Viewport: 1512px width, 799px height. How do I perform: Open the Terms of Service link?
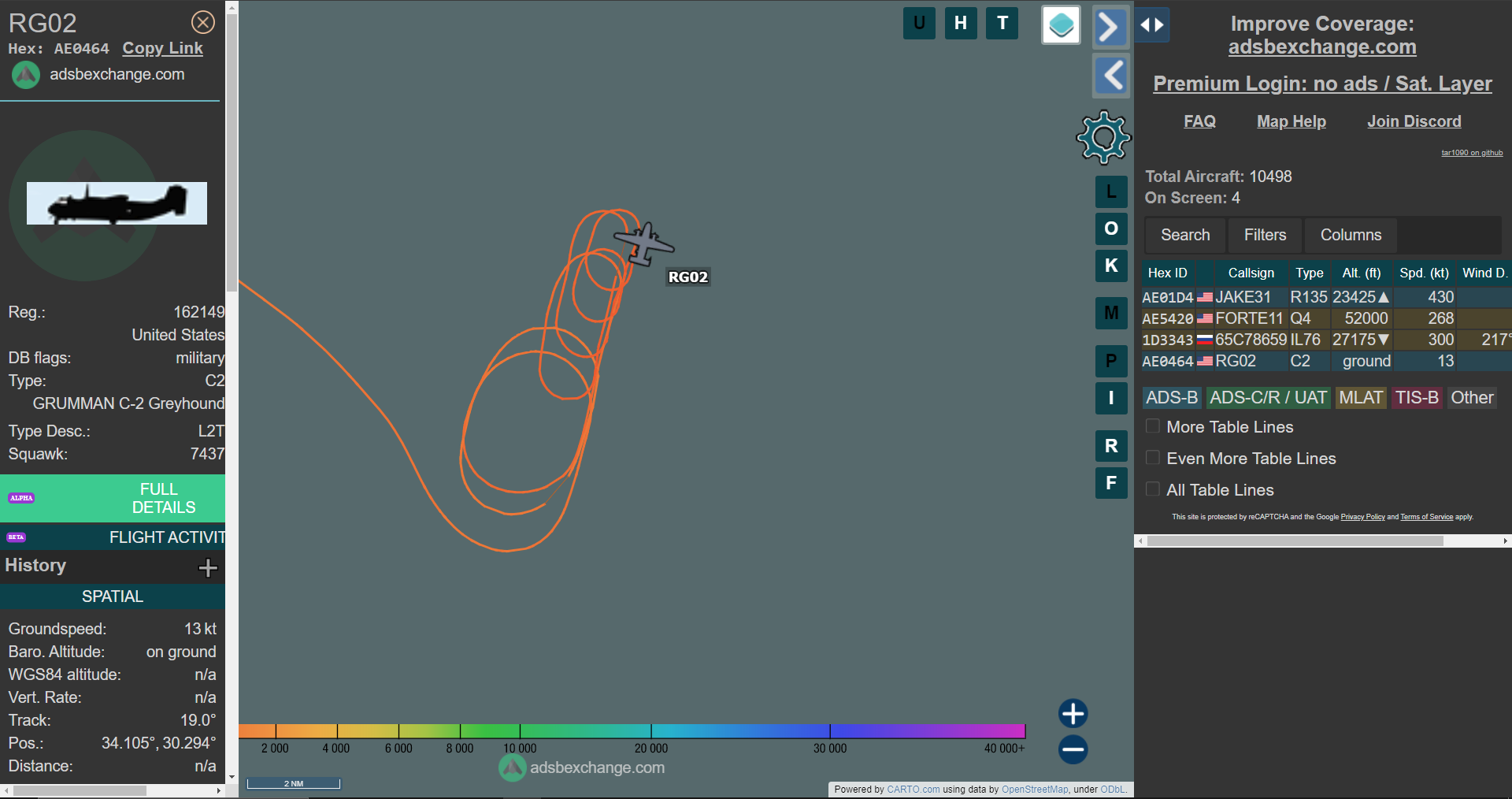1426,517
